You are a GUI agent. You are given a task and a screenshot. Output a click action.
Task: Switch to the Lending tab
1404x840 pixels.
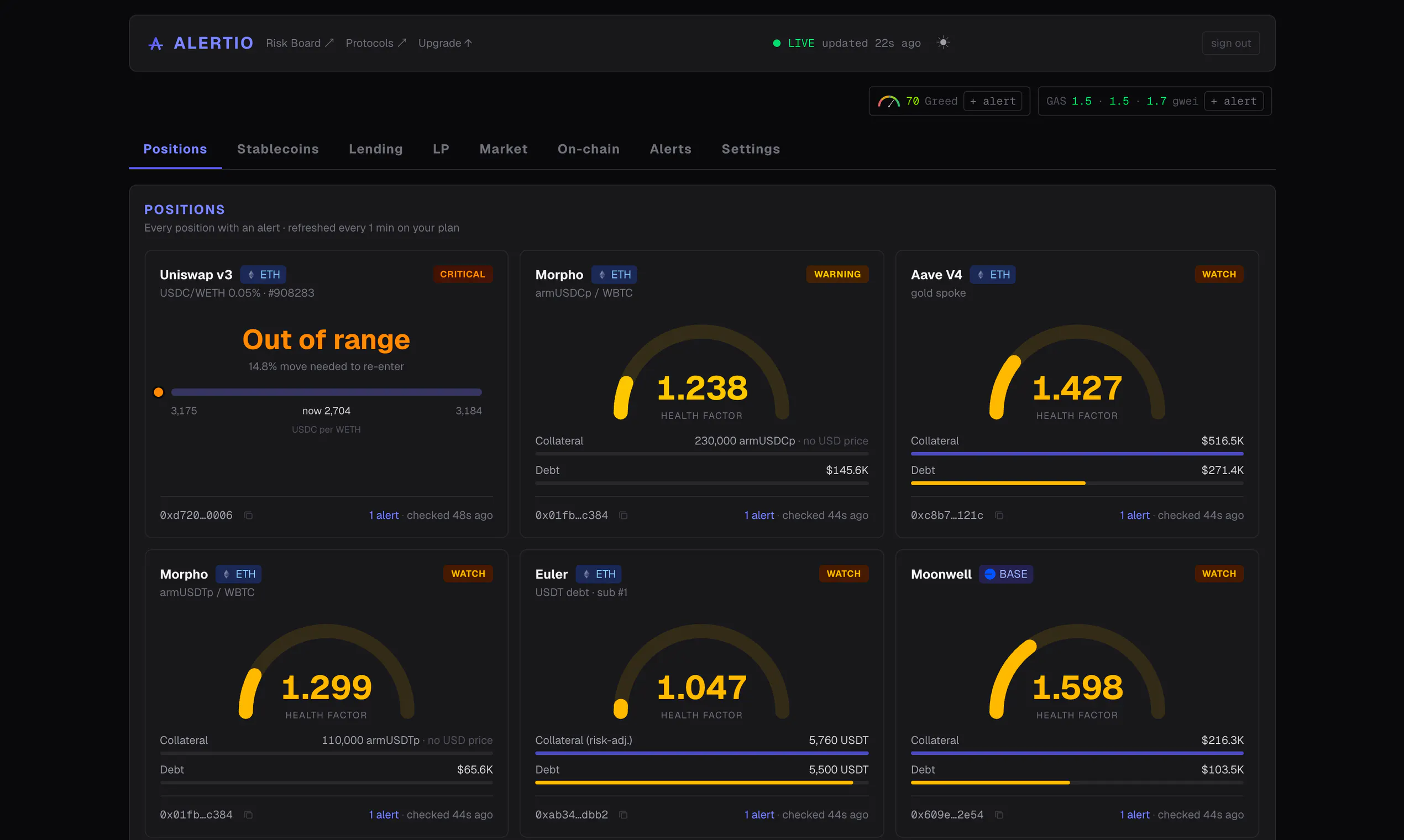click(x=376, y=149)
